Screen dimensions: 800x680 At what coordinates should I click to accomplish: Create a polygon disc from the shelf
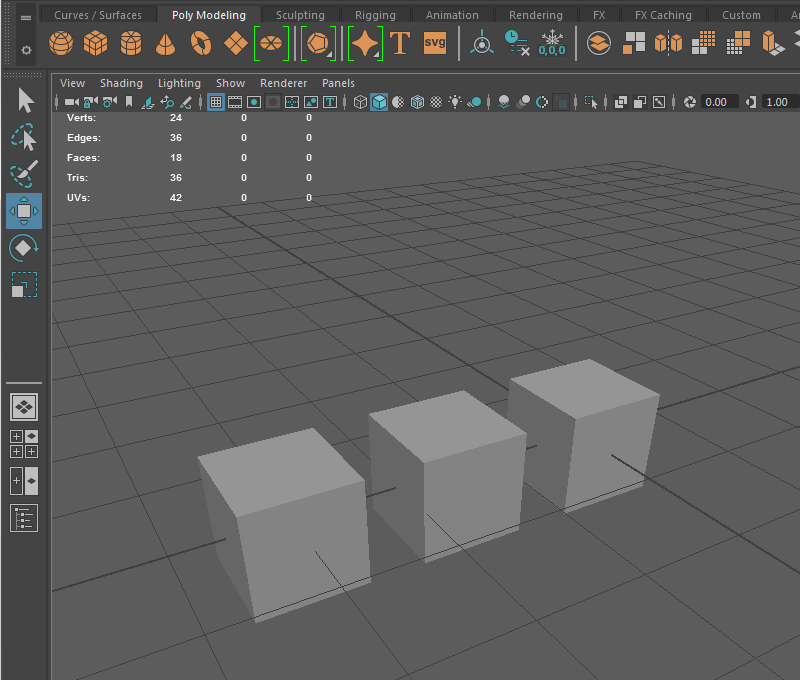coord(271,43)
